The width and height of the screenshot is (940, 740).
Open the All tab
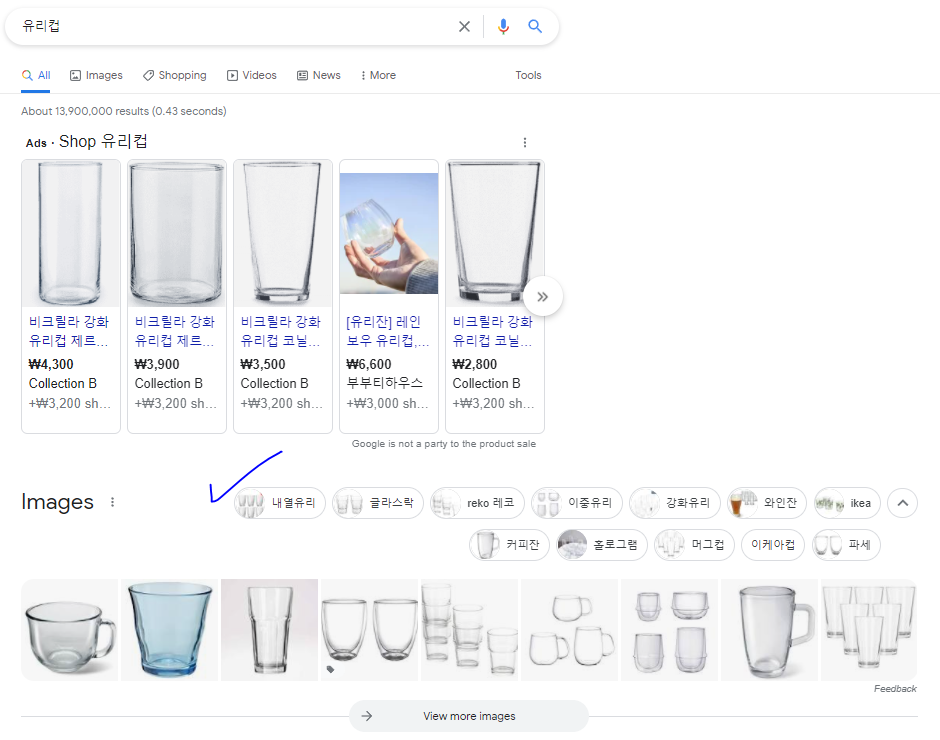(36, 75)
